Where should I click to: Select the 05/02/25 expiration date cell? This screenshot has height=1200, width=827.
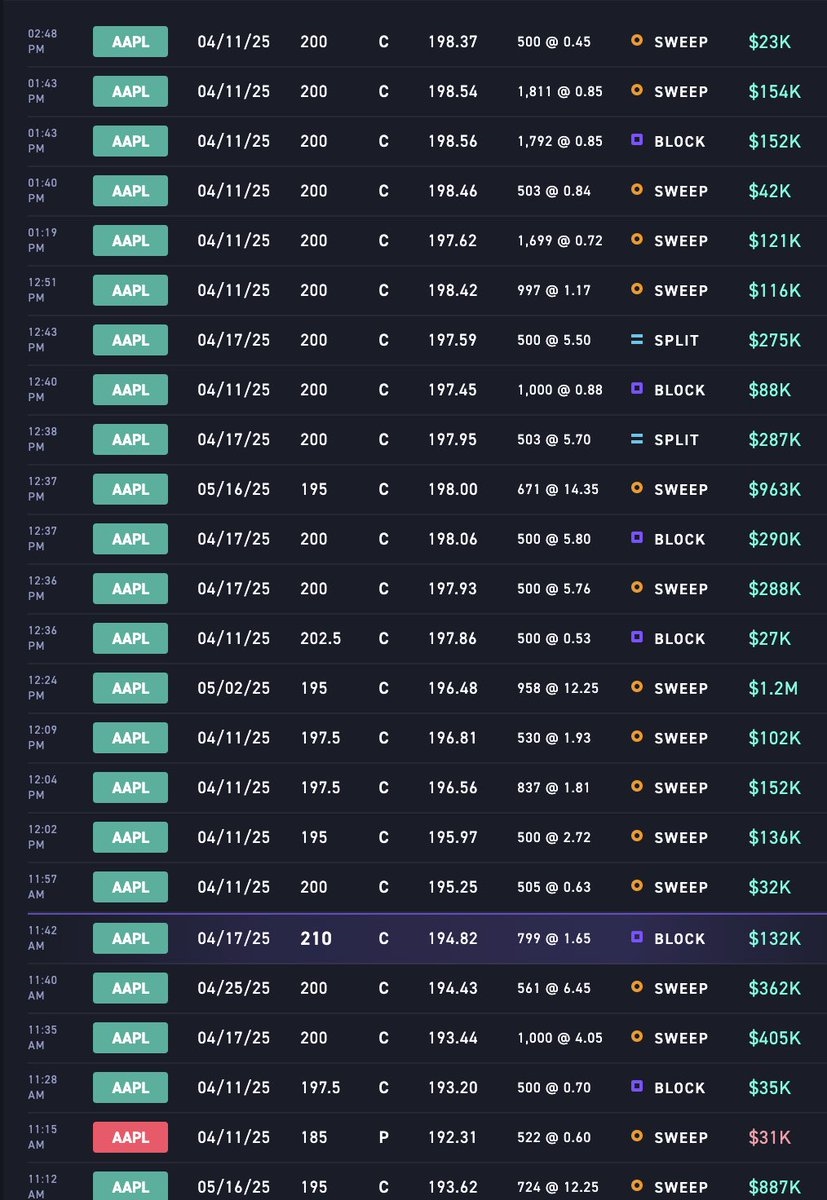click(234, 689)
